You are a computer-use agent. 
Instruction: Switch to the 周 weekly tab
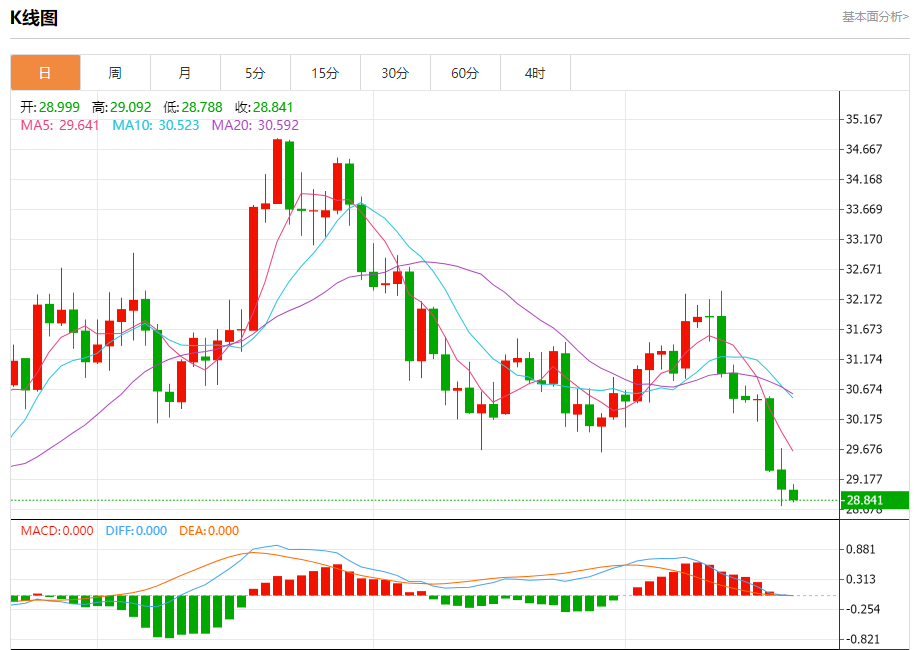point(116,73)
